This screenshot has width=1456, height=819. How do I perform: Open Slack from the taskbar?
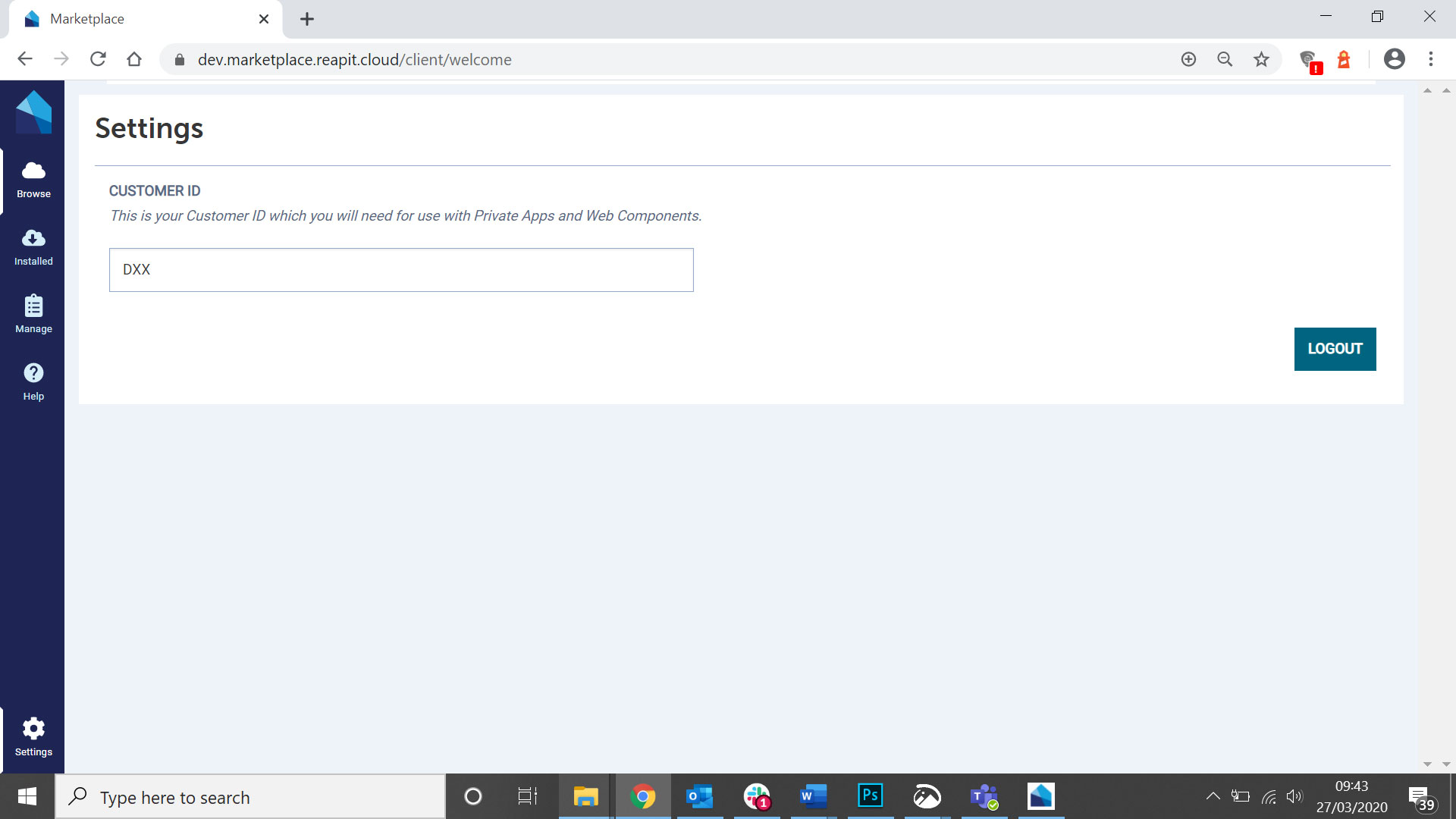click(x=756, y=796)
